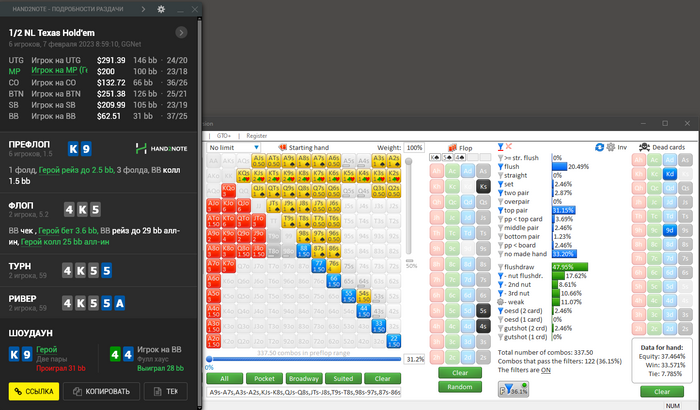The height and width of the screenshot is (410, 700).
Task: Open the Register menu
Action: point(257,136)
